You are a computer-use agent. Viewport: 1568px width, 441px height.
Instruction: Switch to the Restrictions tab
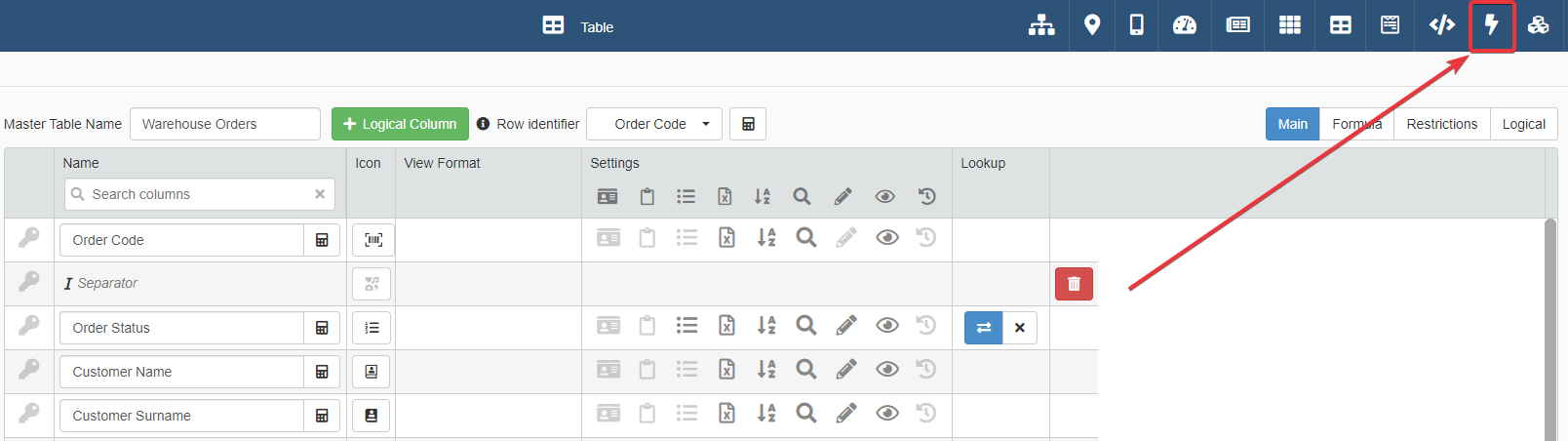pos(1441,124)
